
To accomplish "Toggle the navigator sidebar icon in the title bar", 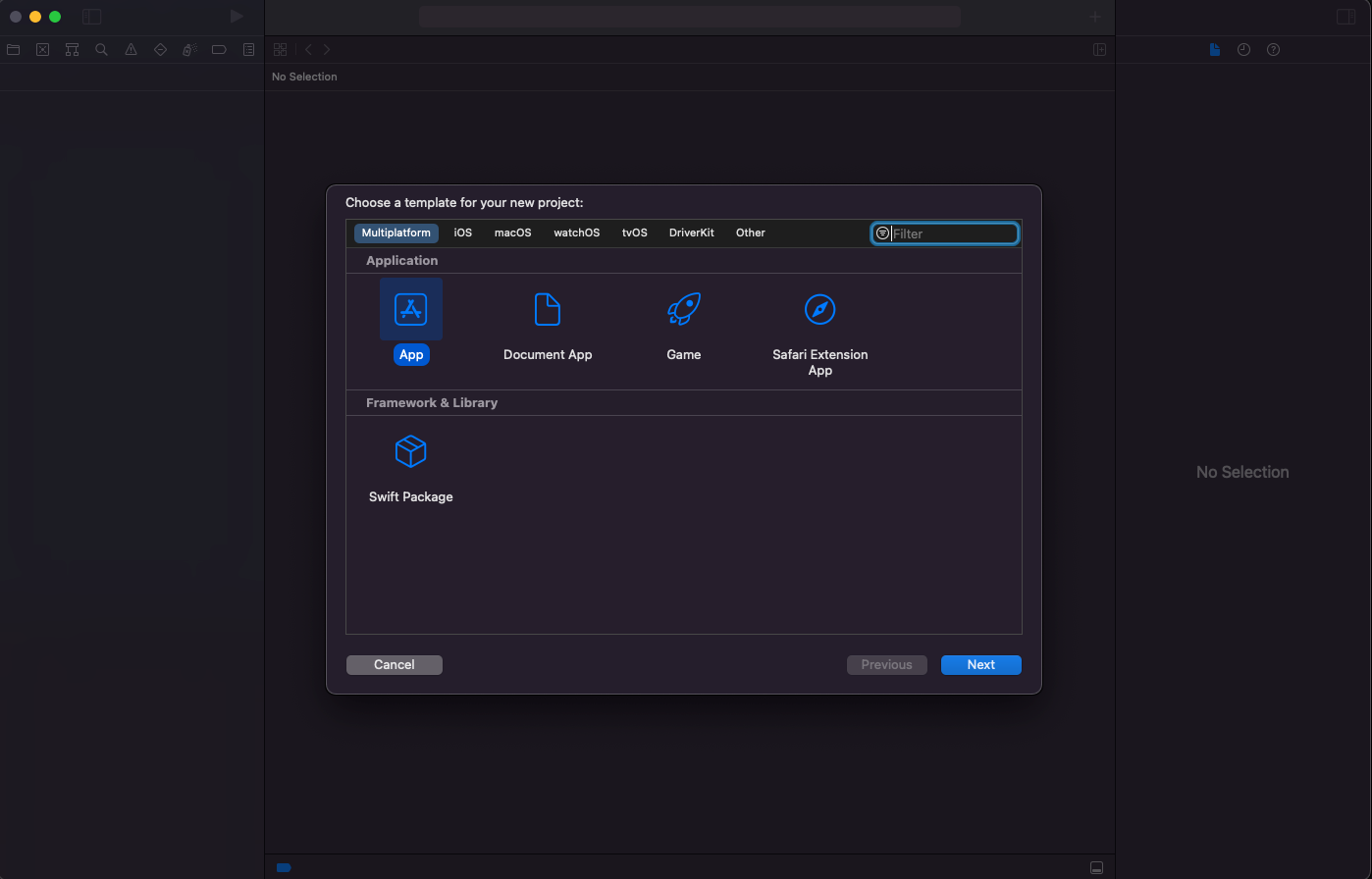I will 91,17.
